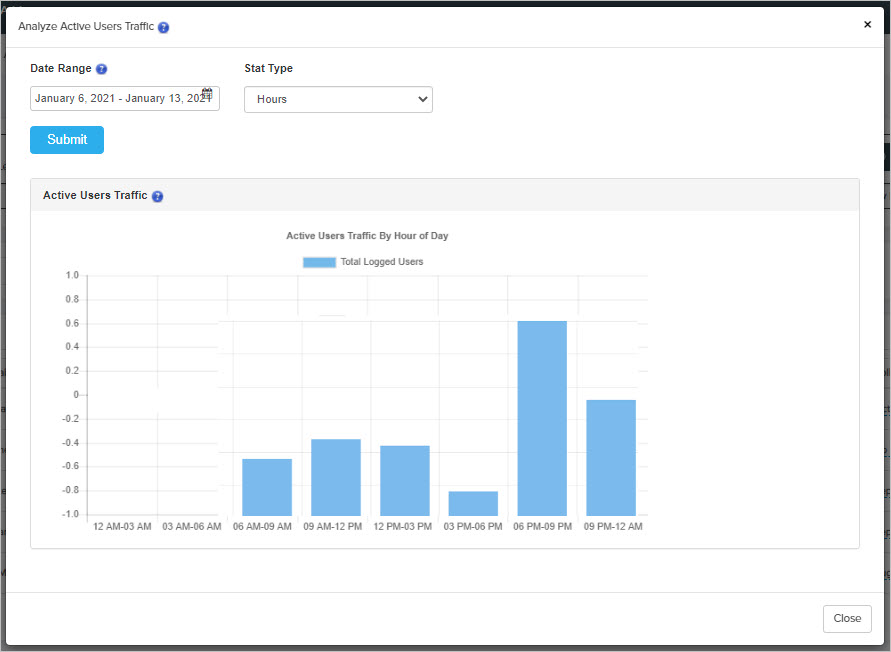Click the Date Range help icon
Viewport: 891px width, 652px height.
tap(102, 69)
